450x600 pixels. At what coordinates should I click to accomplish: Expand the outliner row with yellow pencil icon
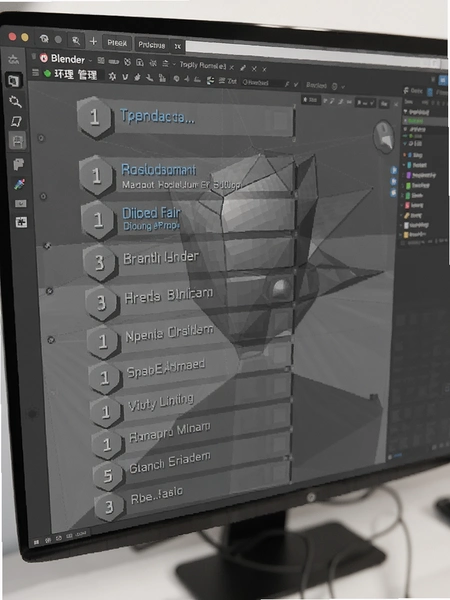pyautogui.click(x=403, y=215)
